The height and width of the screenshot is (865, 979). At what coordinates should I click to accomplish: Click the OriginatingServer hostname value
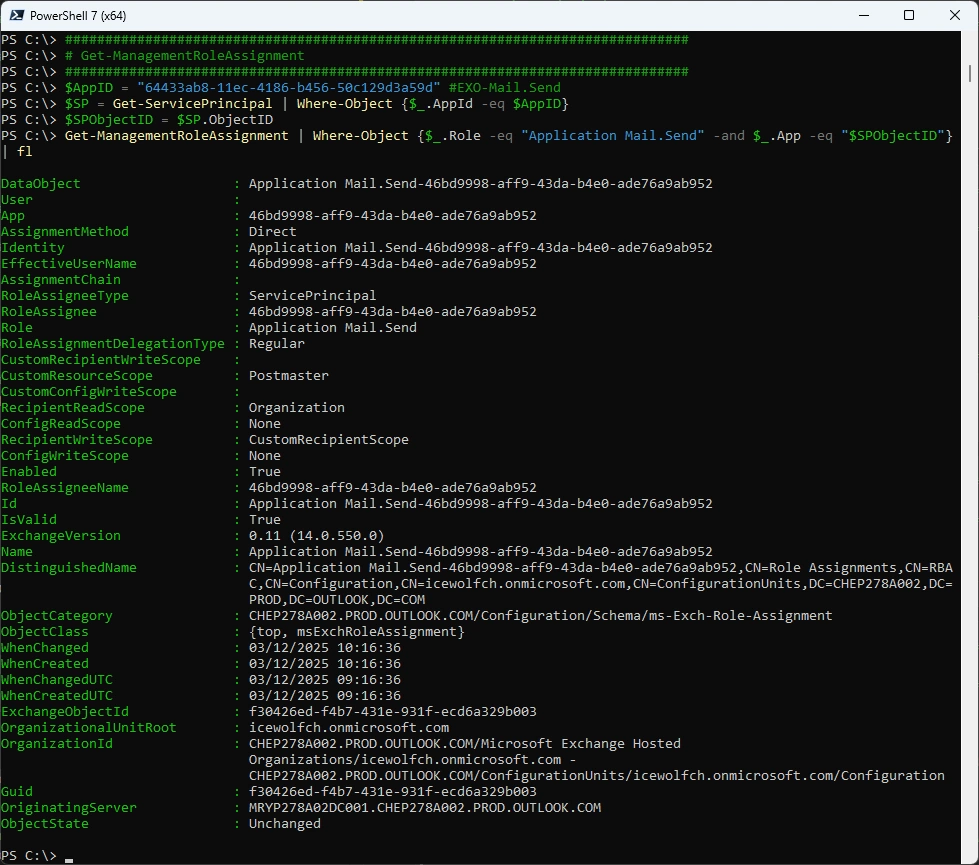[x=424, y=808]
